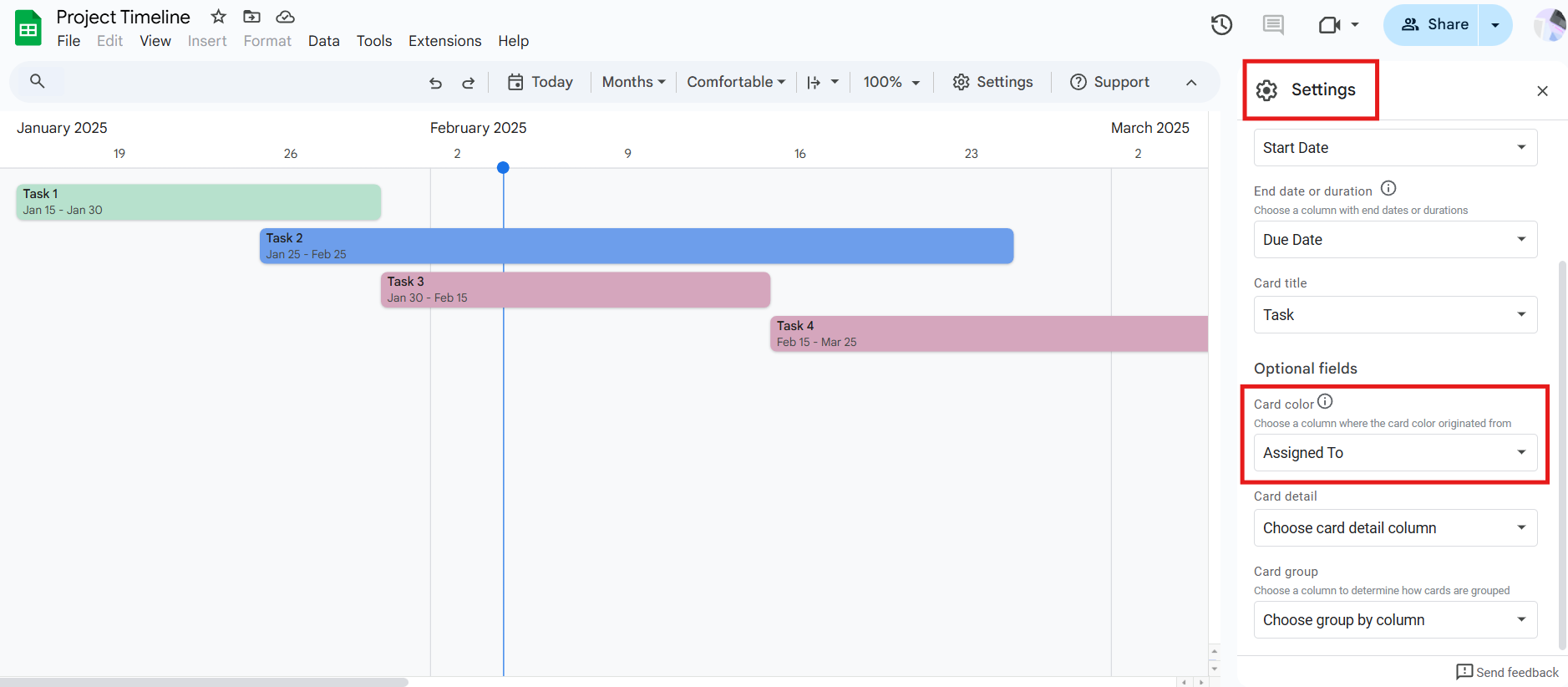This screenshot has height=687, width=1568.
Task: Click the move to folder icon
Action: [x=251, y=17]
